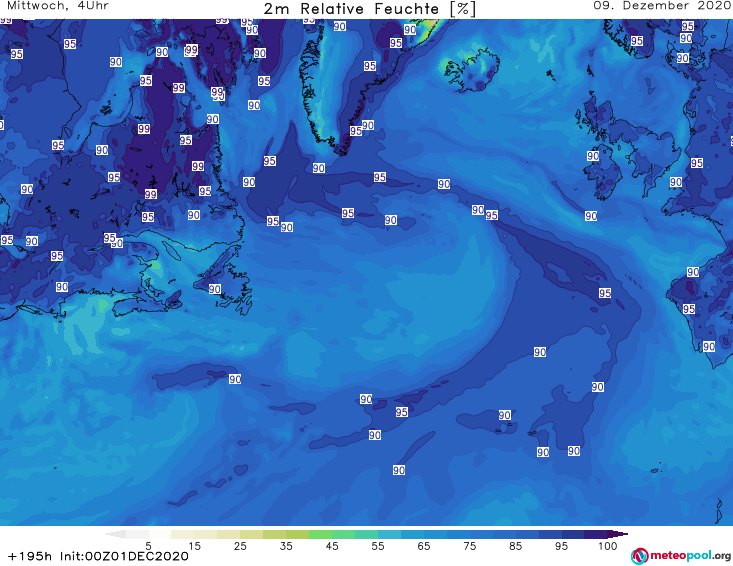Click the legend value "15"
This screenshot has width=733, height=566.
(194, 546)
